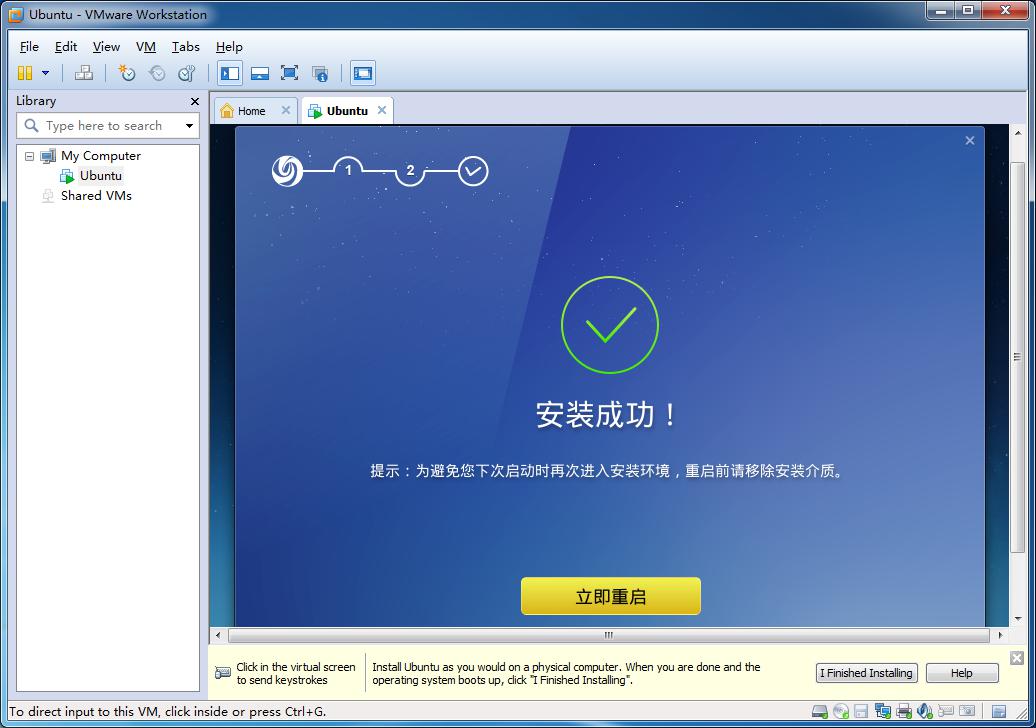The image size is (1036, 728).
Task: Click the USB keyboard/mouse status icon
Action: pos(945,711)
